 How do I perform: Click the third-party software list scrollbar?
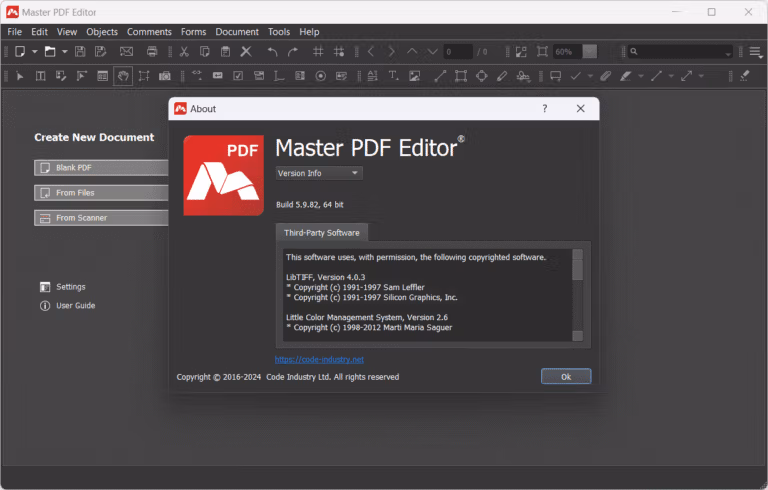[577, 294]
